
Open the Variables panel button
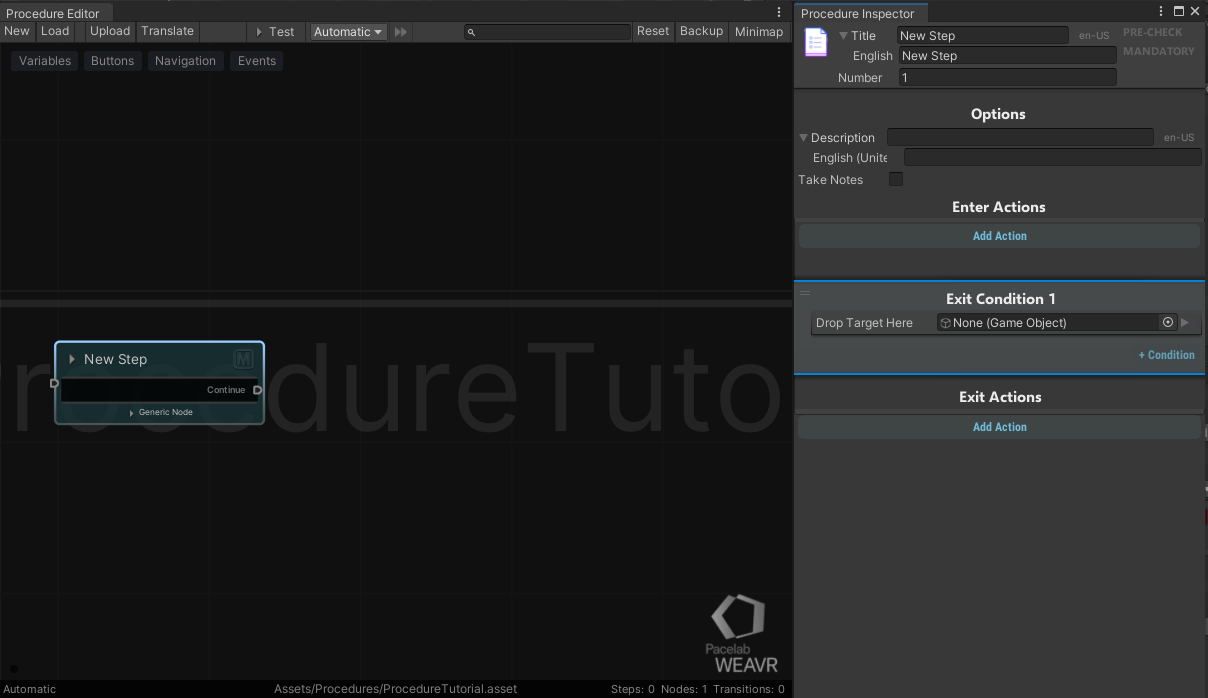pyautogui.click(x=45, y=61)
